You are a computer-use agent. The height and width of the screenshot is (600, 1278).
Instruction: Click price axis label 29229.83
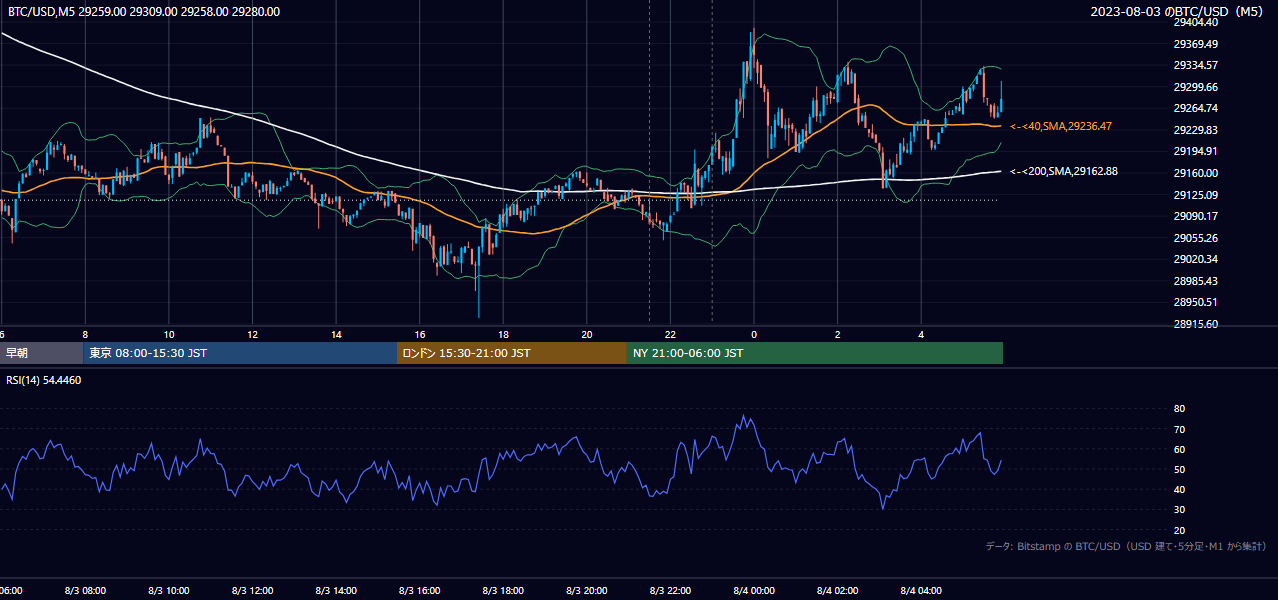coord(1195,130)
